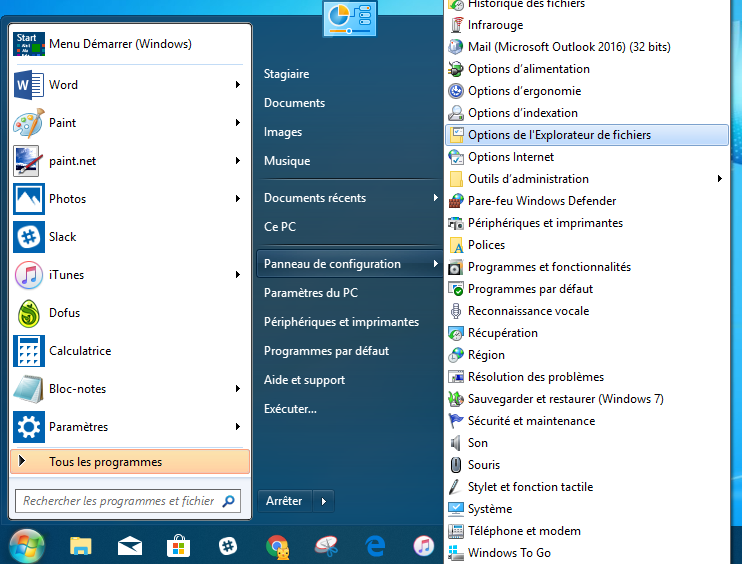
Task: Launch Paint from the pinned list
Action: click(128, 123)
